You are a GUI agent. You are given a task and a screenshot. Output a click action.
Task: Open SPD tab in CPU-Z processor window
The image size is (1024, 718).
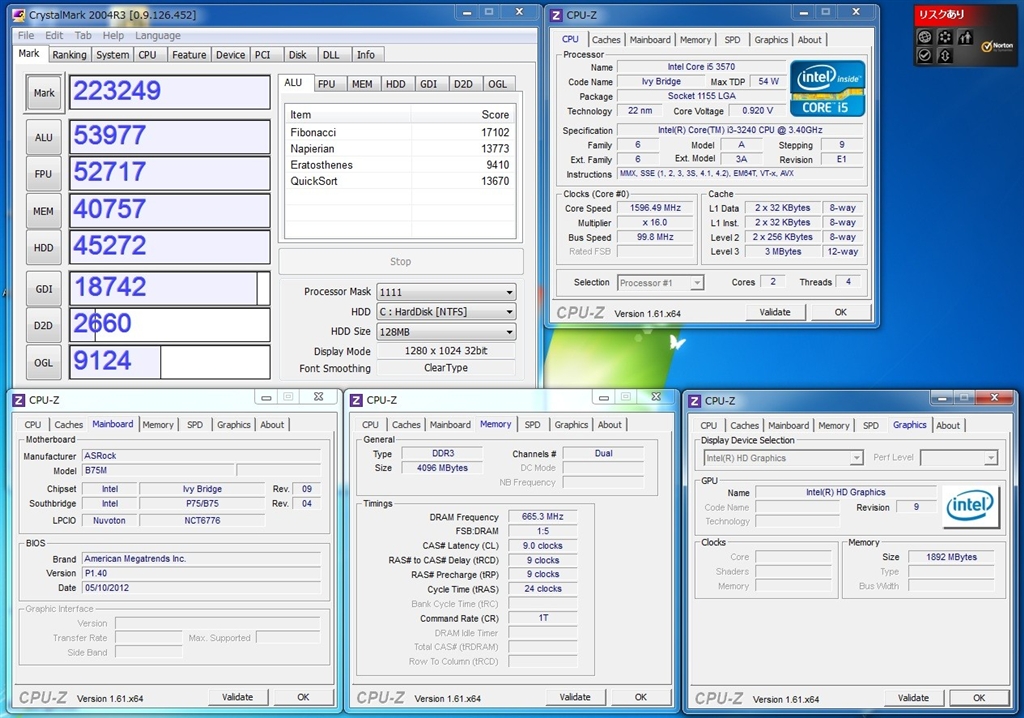point(732,40)
